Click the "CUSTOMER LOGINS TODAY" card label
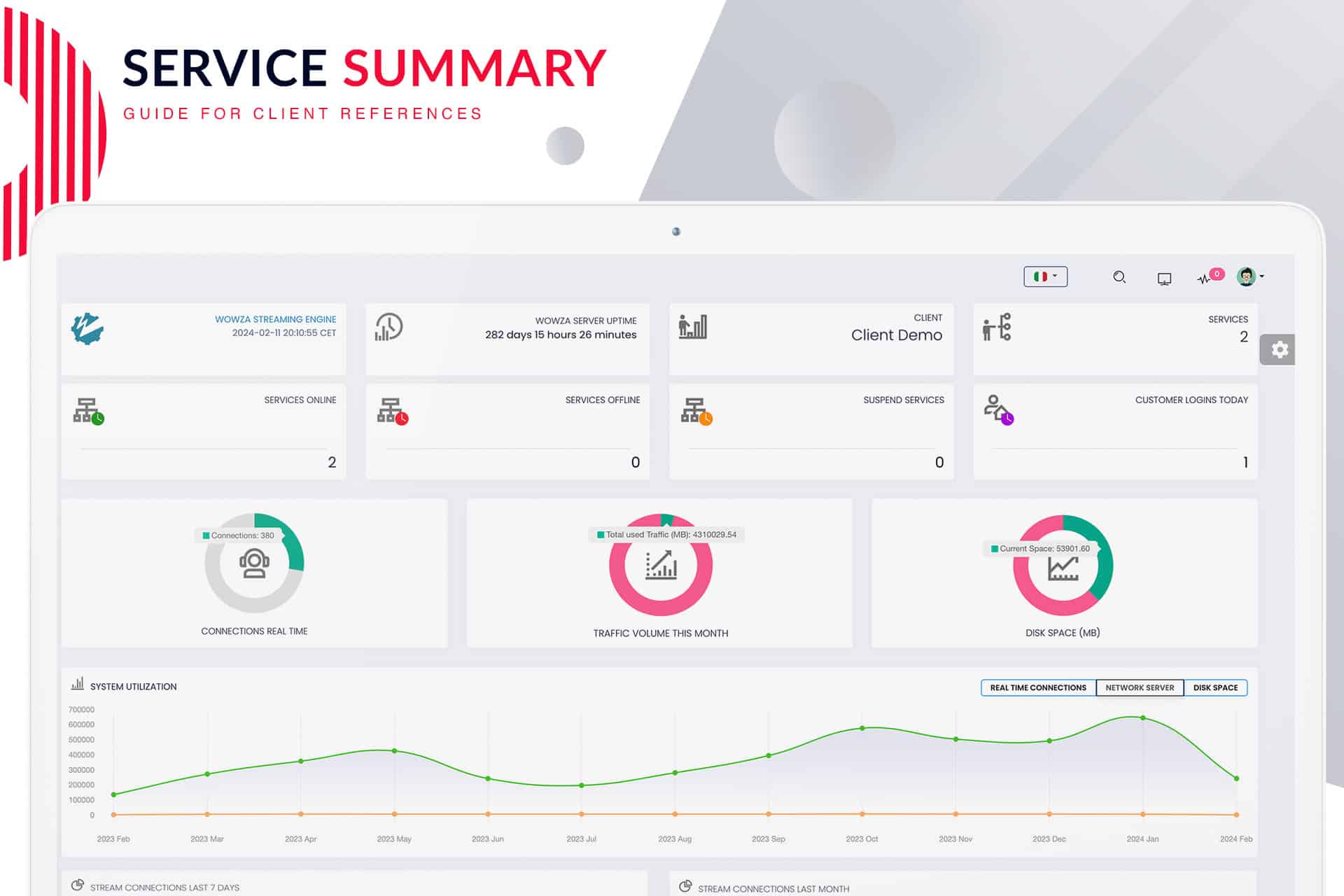Screen dimensions: 1344x896 point(1191,400)
